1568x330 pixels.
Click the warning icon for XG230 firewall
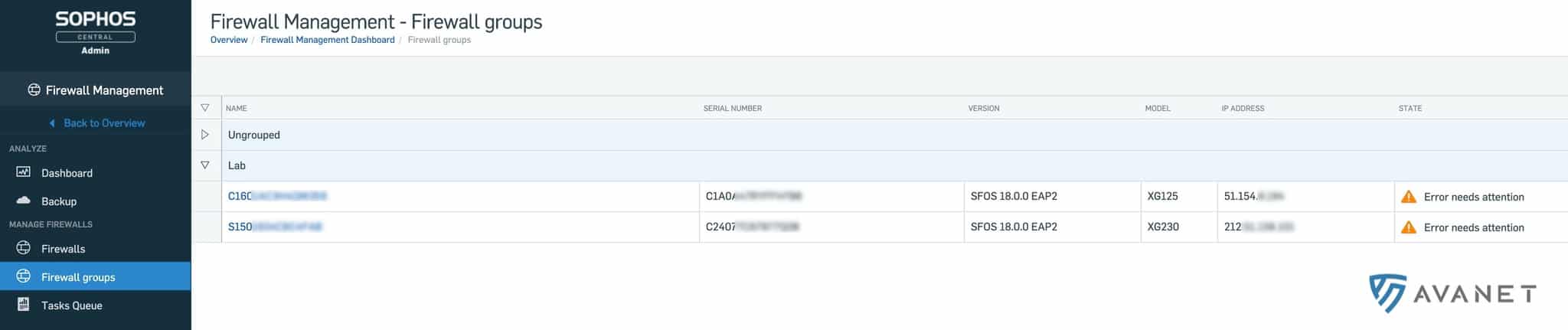(1408, 227)
